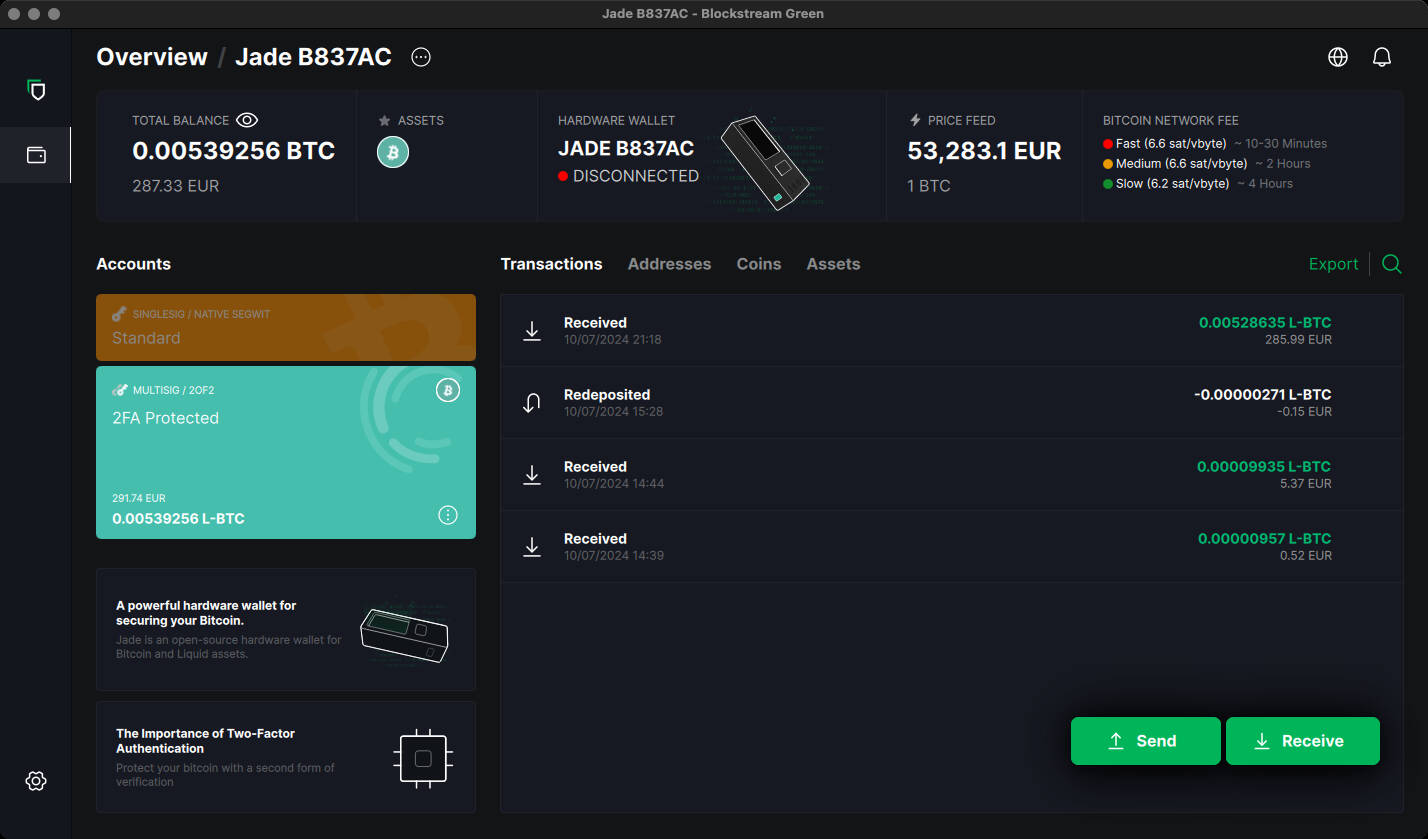
Task: Click Bitcoin badge on 2FA Protected card
Action: (x=448, y=390)
